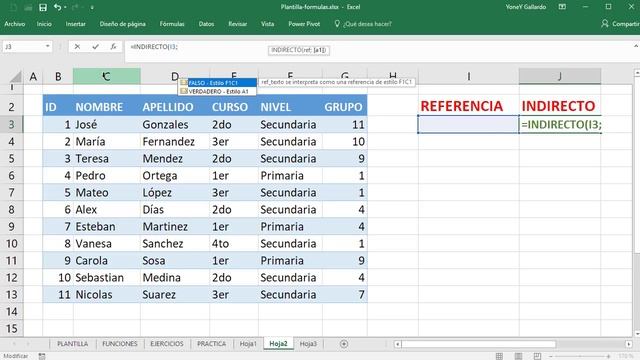Click the NOMBRE table header cell

[107, 107]
